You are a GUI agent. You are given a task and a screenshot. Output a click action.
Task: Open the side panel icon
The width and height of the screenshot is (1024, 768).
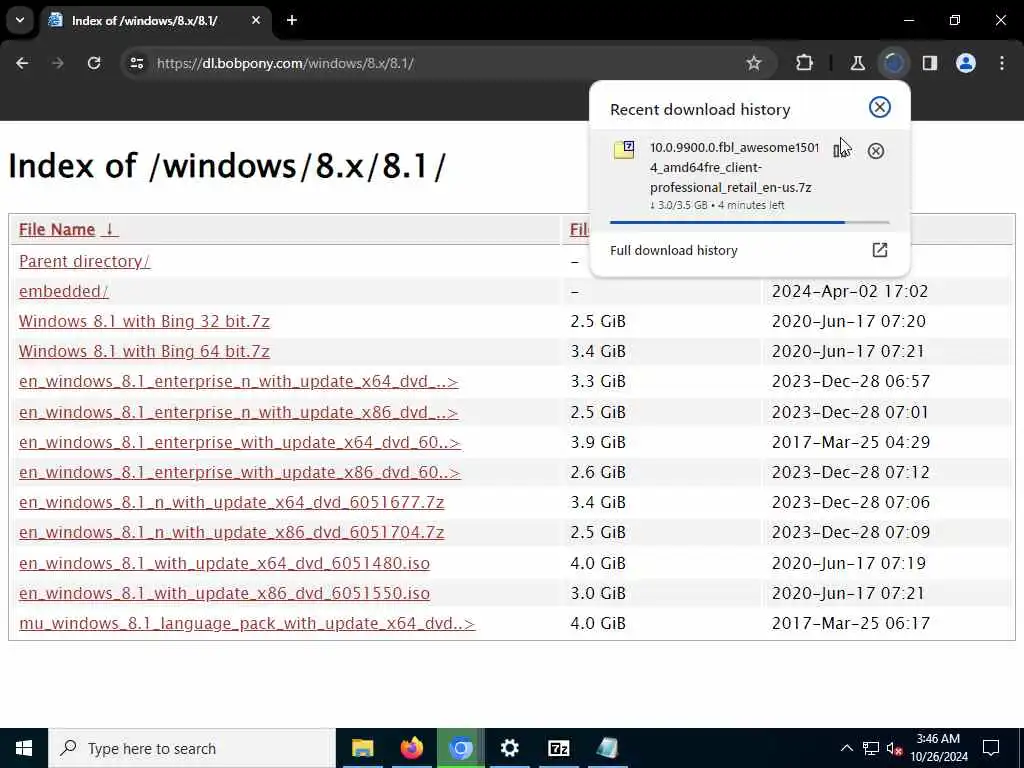click(x=930, y=63)
